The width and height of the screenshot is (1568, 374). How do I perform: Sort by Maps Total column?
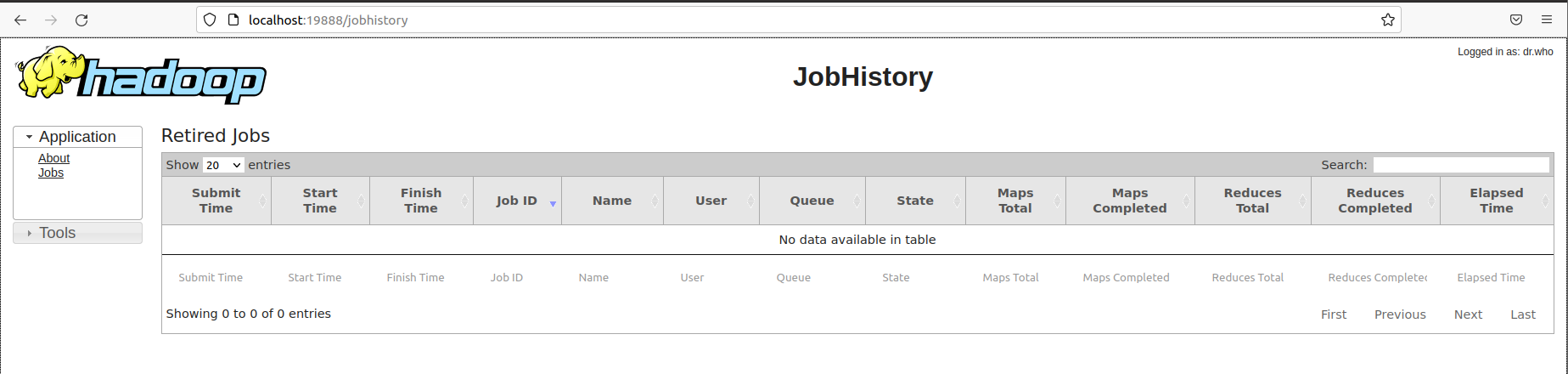pyautogui.click(x=1015, y=201)
